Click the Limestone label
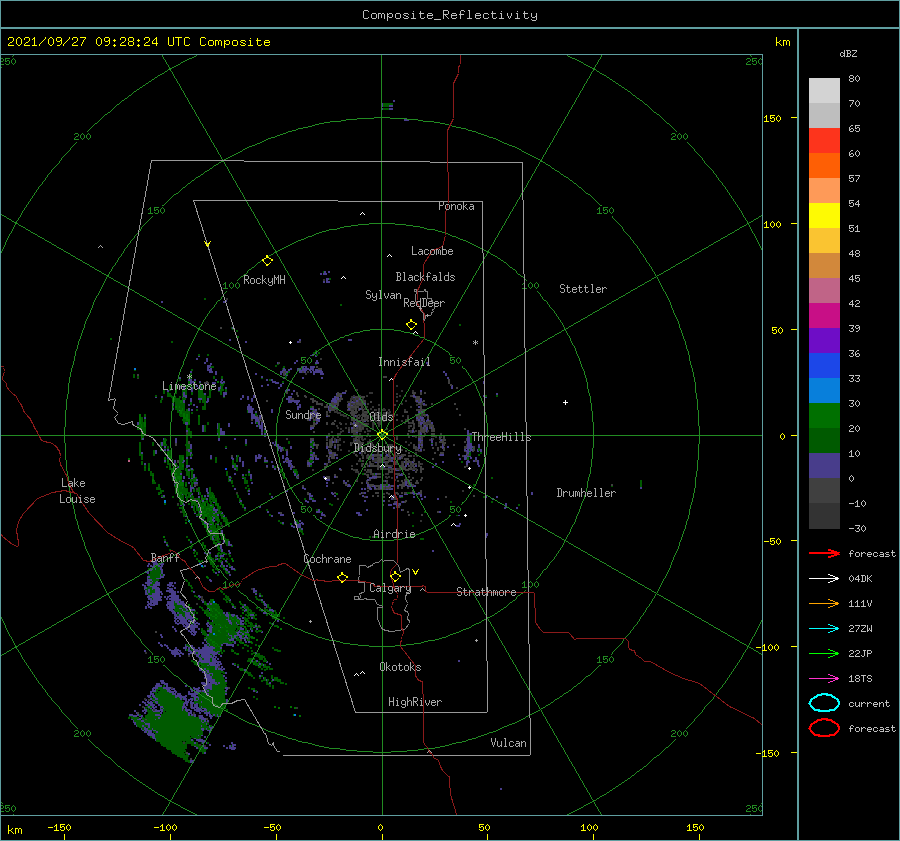The height and width of the screenshot is (841, 900). [x=189, y=386]
